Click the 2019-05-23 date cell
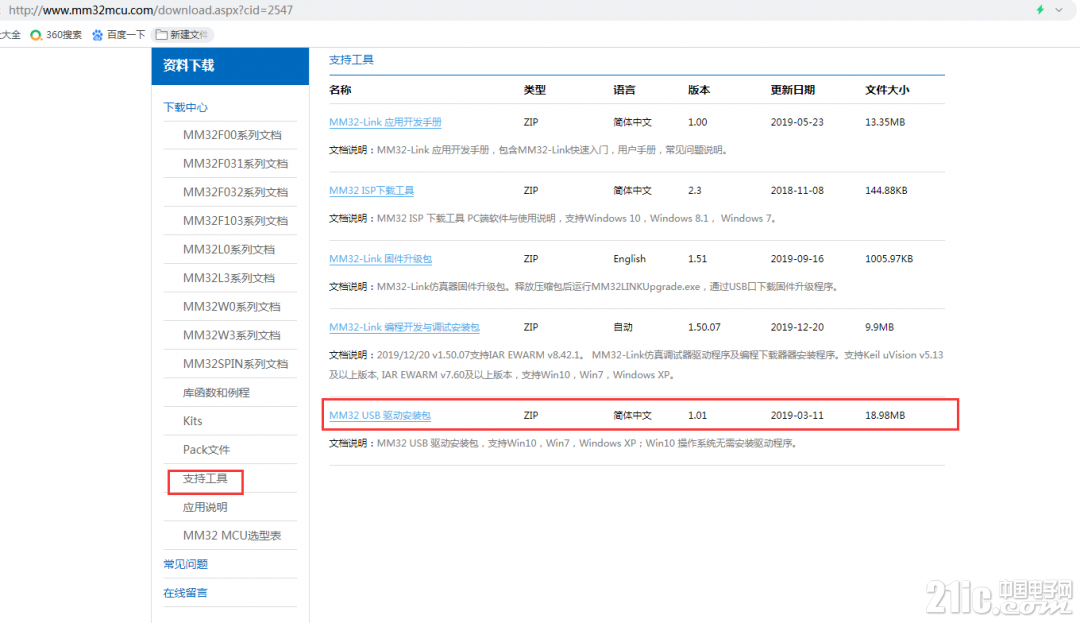 tap(797, 122)
